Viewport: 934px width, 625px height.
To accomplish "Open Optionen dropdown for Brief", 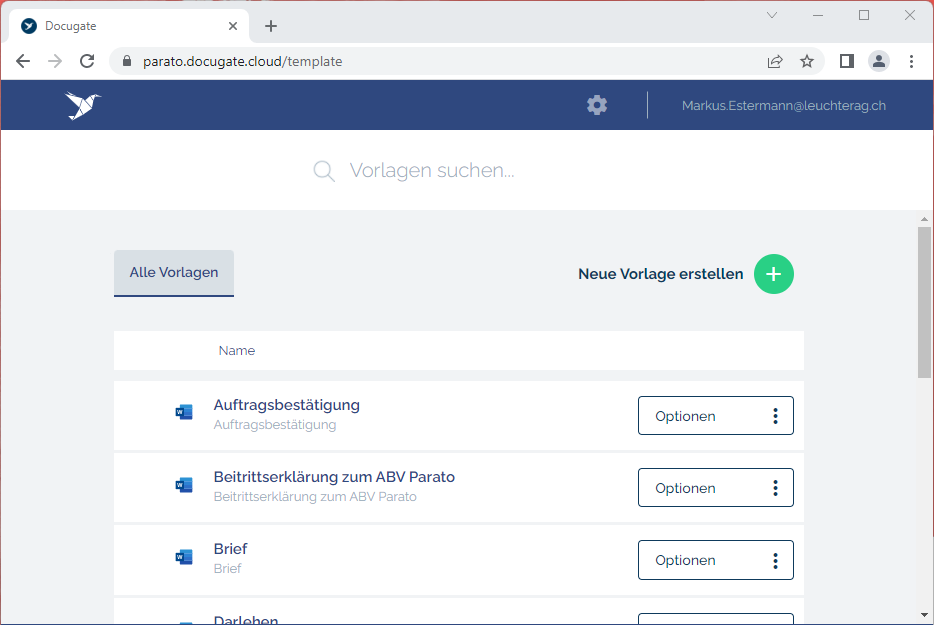I will 715,560.
